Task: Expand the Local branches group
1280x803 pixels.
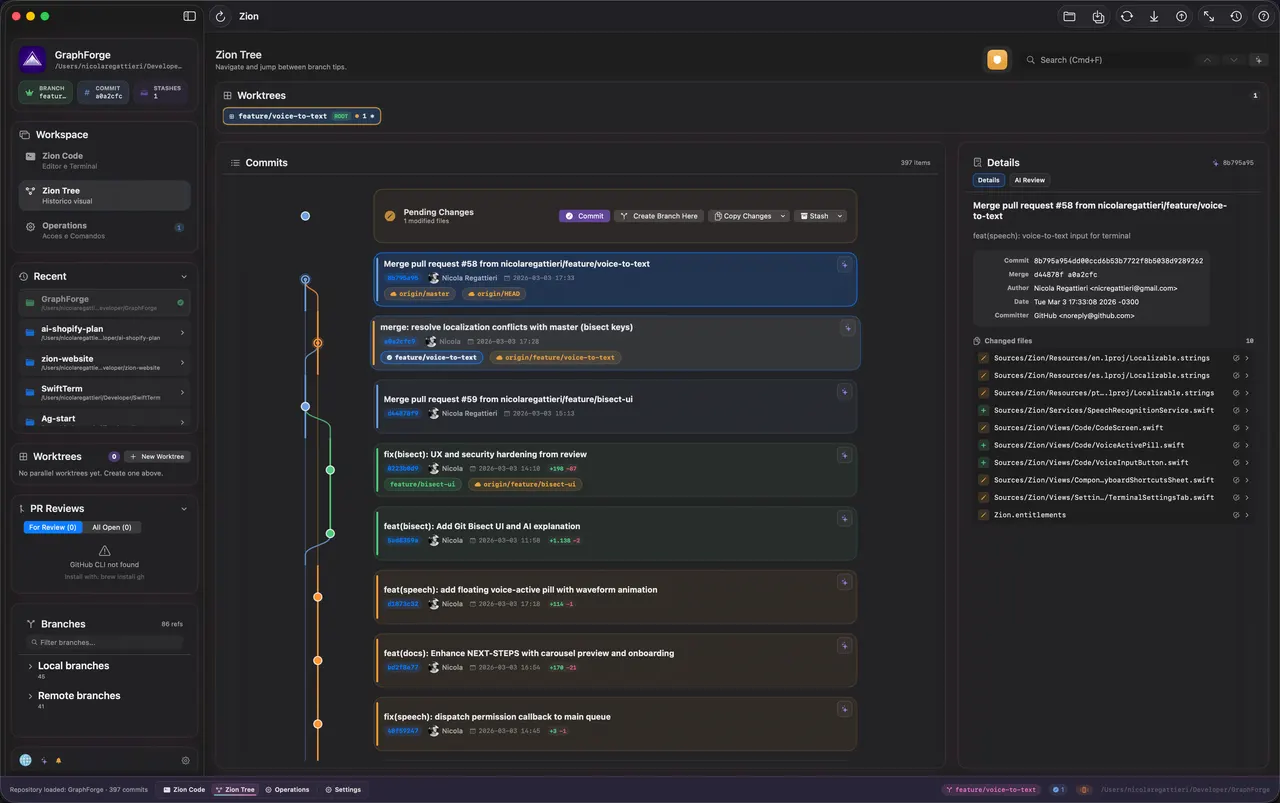Action: 73,666
